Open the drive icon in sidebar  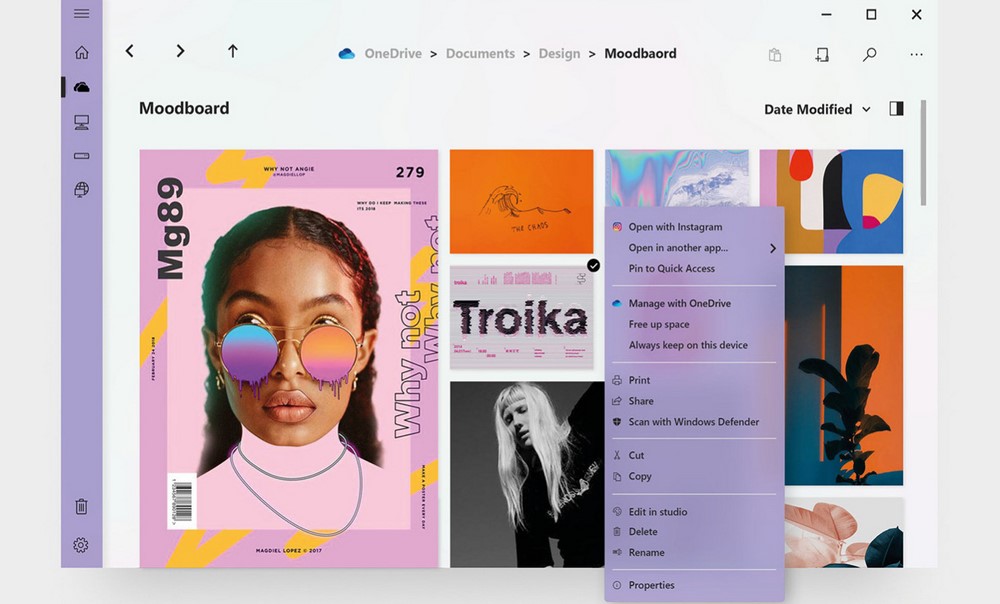[82, 156]
